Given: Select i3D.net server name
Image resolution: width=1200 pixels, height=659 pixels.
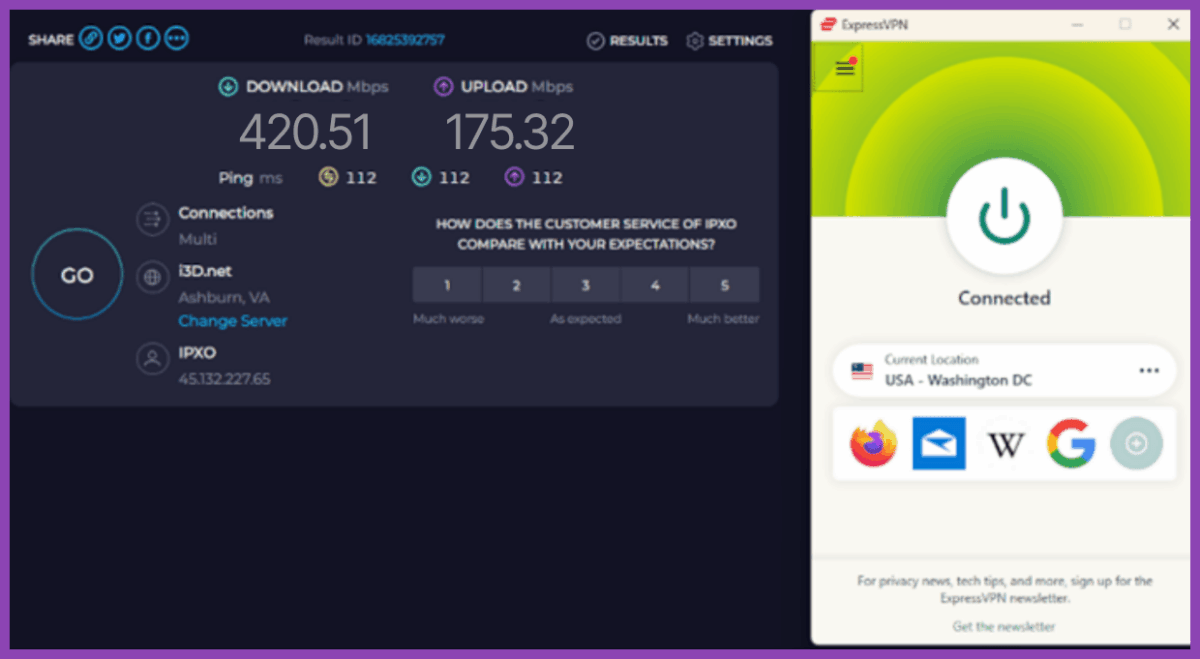Looking at the screenshot, I should 205,271.
